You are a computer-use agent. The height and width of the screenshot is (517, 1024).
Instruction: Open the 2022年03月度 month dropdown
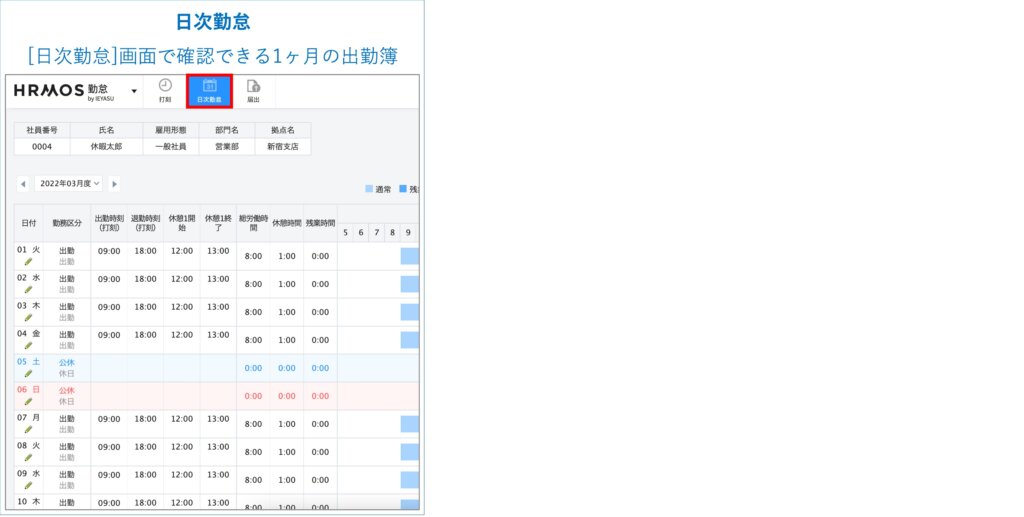point(69,184)
